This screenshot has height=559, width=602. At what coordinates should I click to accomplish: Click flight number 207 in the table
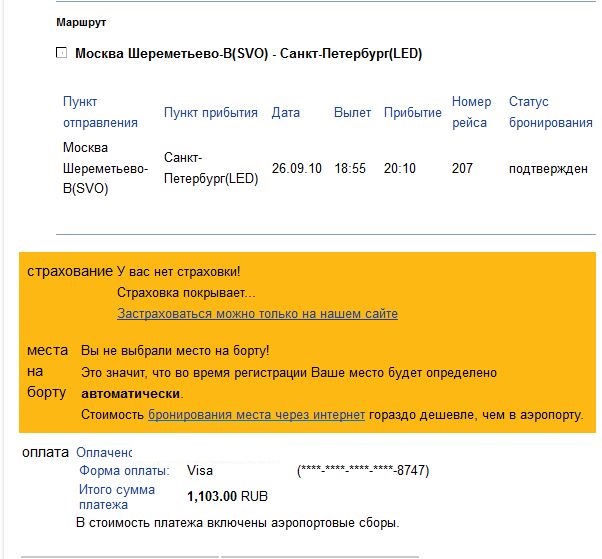pyautogui.click(x=462, y=168)
